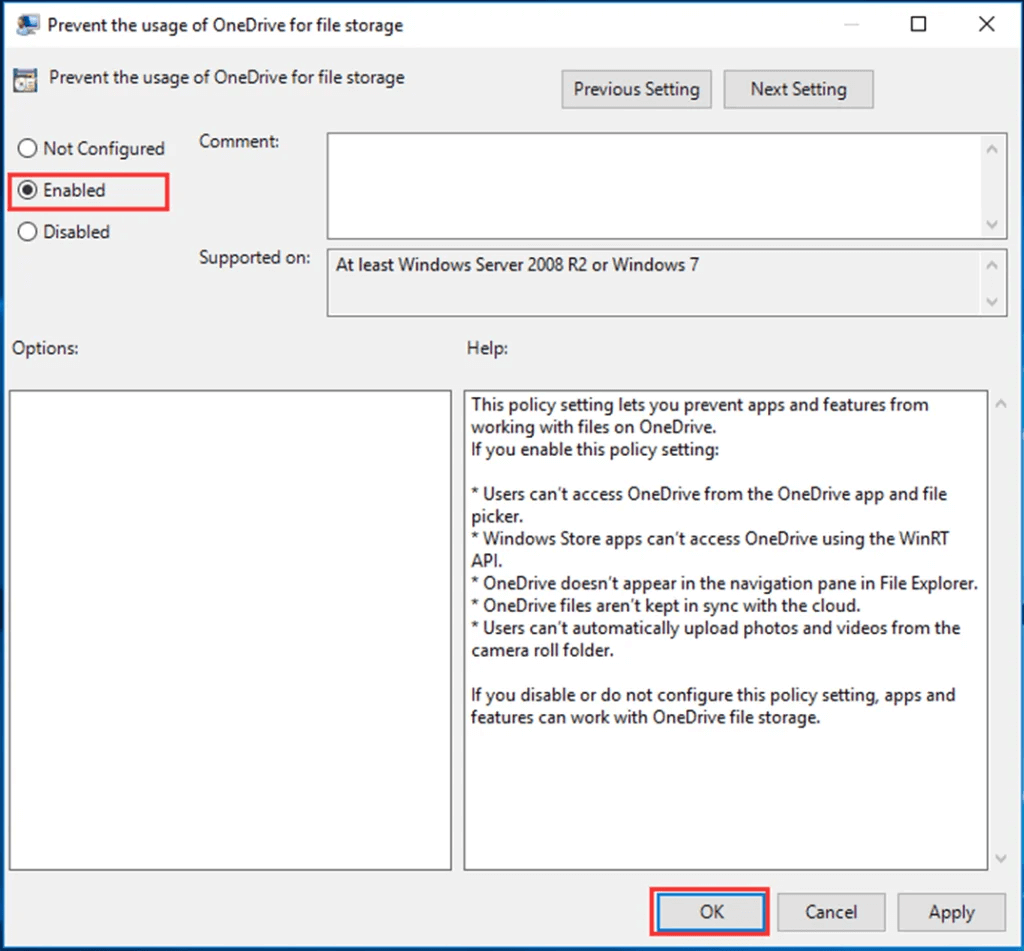
Task: Click the Supported on text field
Action: click(x=653, y=283)
